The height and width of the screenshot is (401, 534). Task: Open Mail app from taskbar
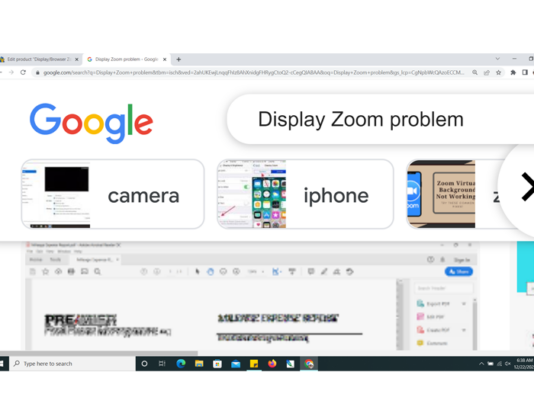click(x=236, y=364)
